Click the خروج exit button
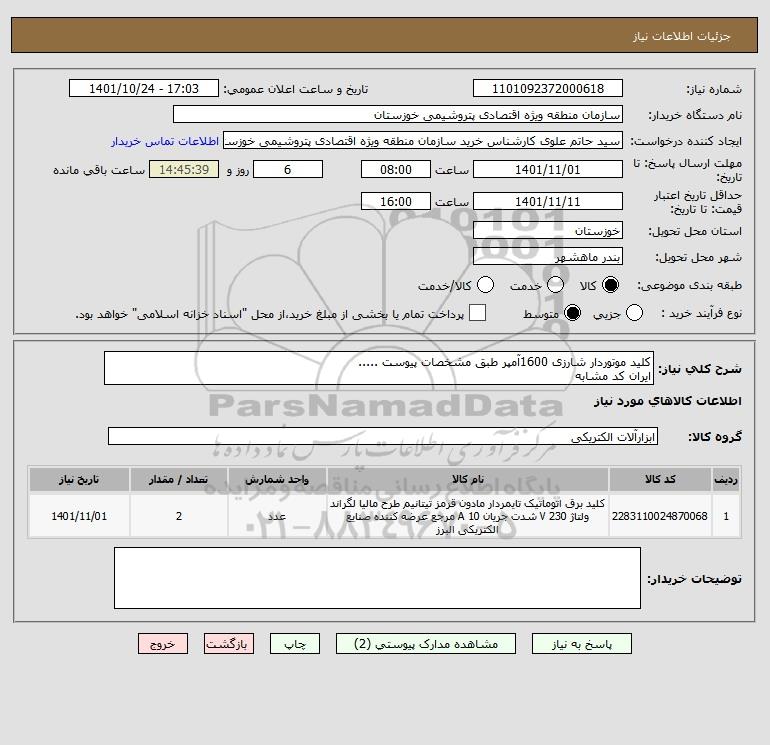The image size is (770, 745). pyautogui.click(x=163, y=644)
